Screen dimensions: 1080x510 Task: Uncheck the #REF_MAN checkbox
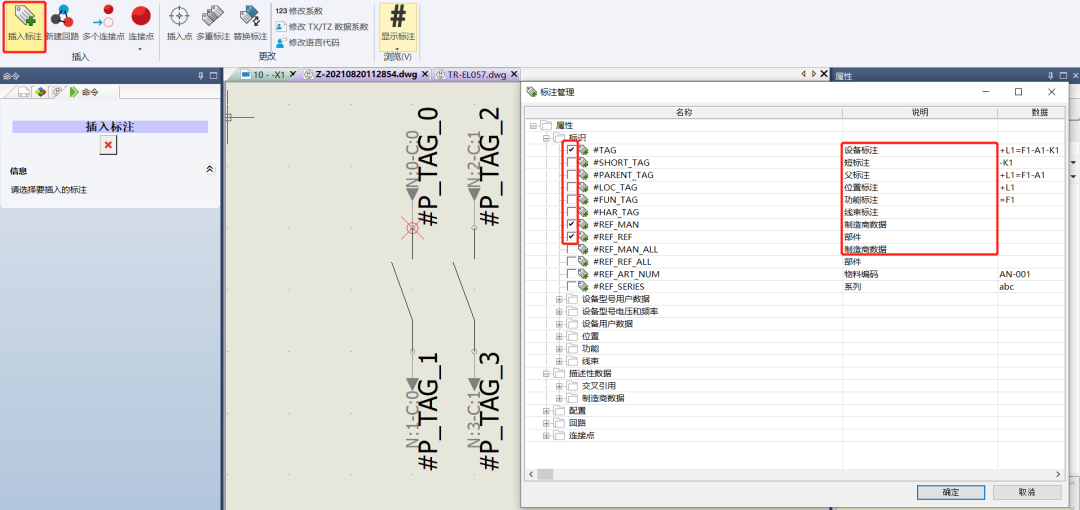[572, 224]
